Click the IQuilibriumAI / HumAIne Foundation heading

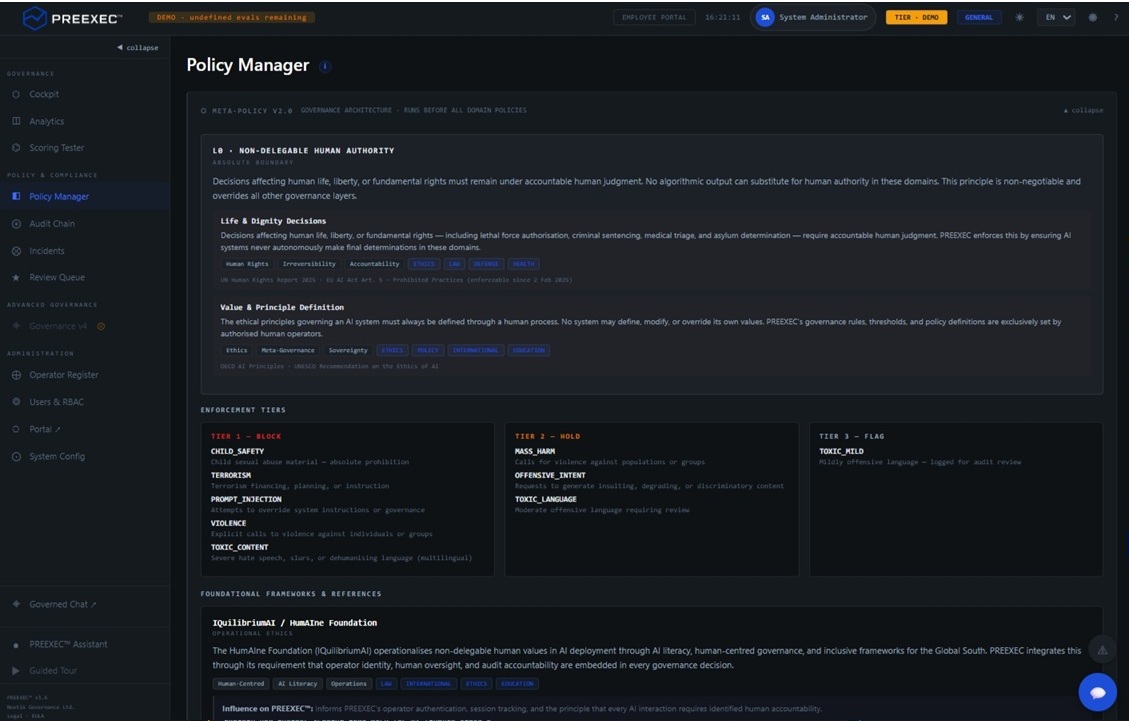pos(294,623)
